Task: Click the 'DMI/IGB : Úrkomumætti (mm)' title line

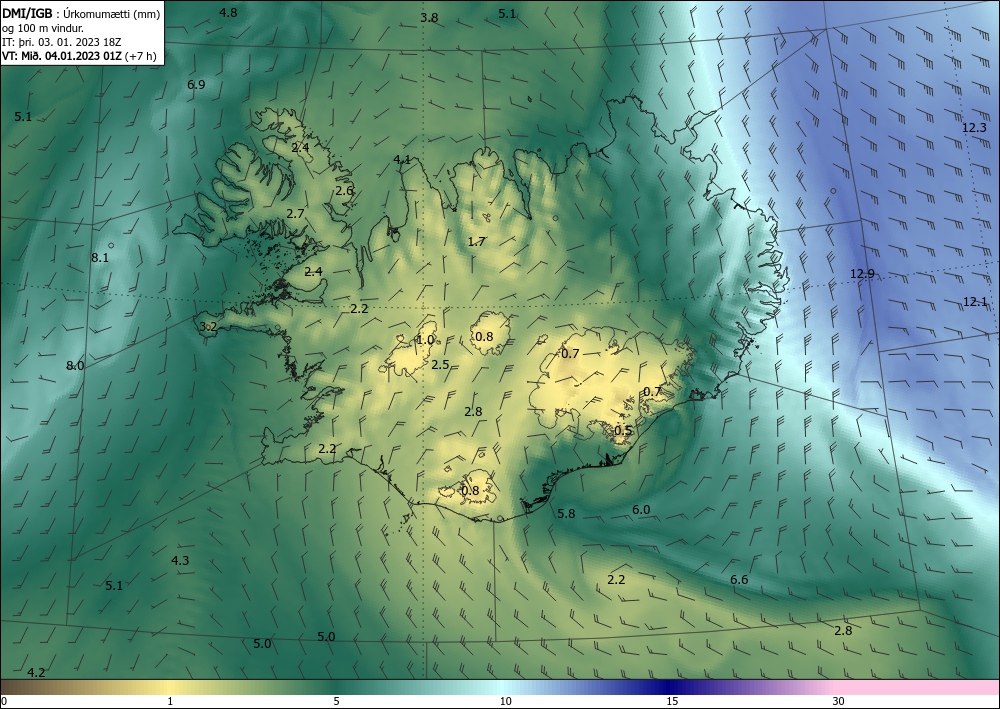Action: 81,13
